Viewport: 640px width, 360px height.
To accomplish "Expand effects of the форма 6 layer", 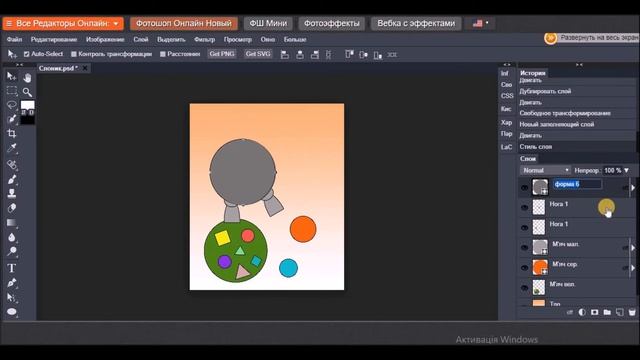I will coord(633,188).
